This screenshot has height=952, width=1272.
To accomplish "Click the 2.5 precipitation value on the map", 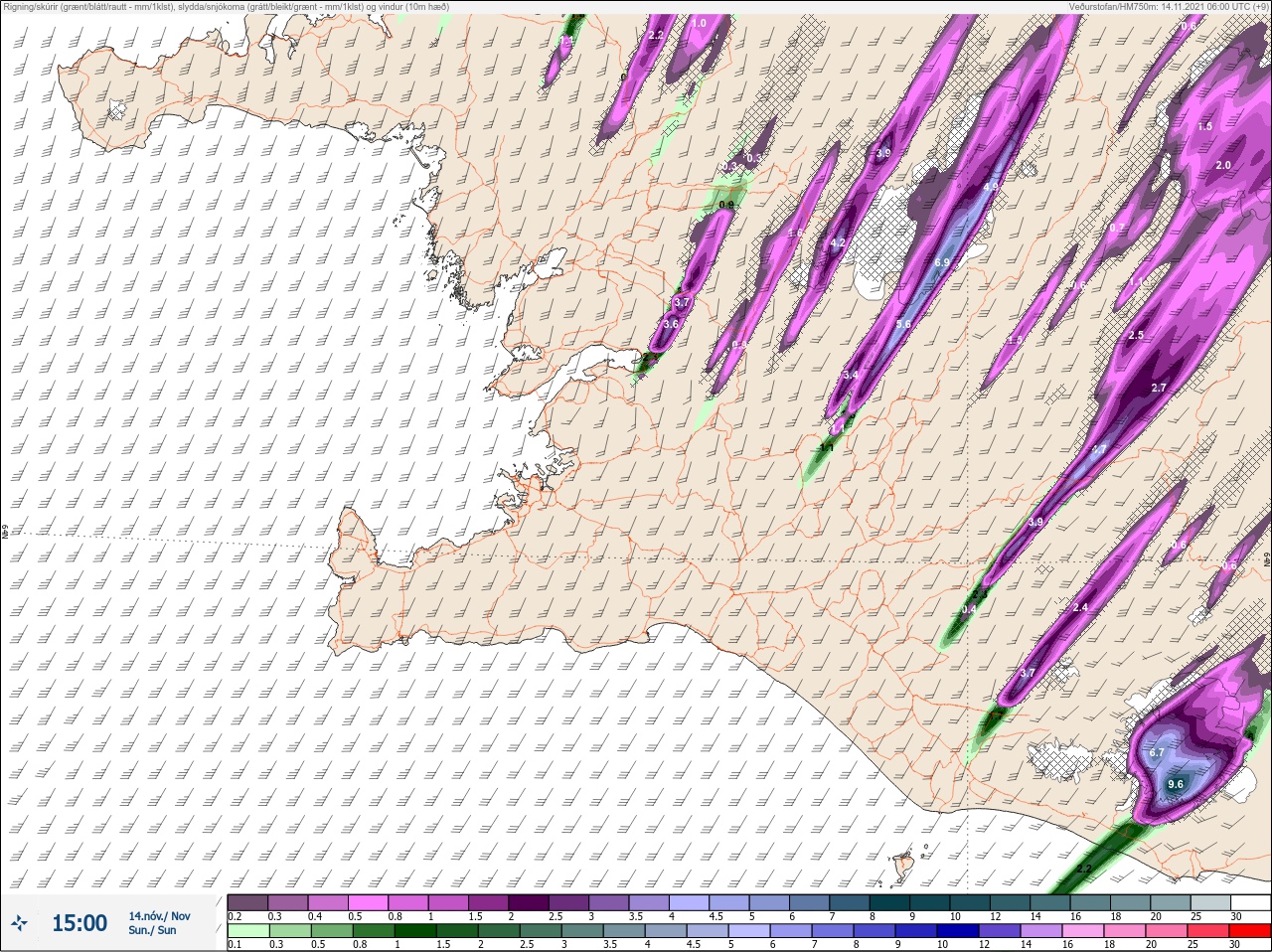I will (1137, 335).
